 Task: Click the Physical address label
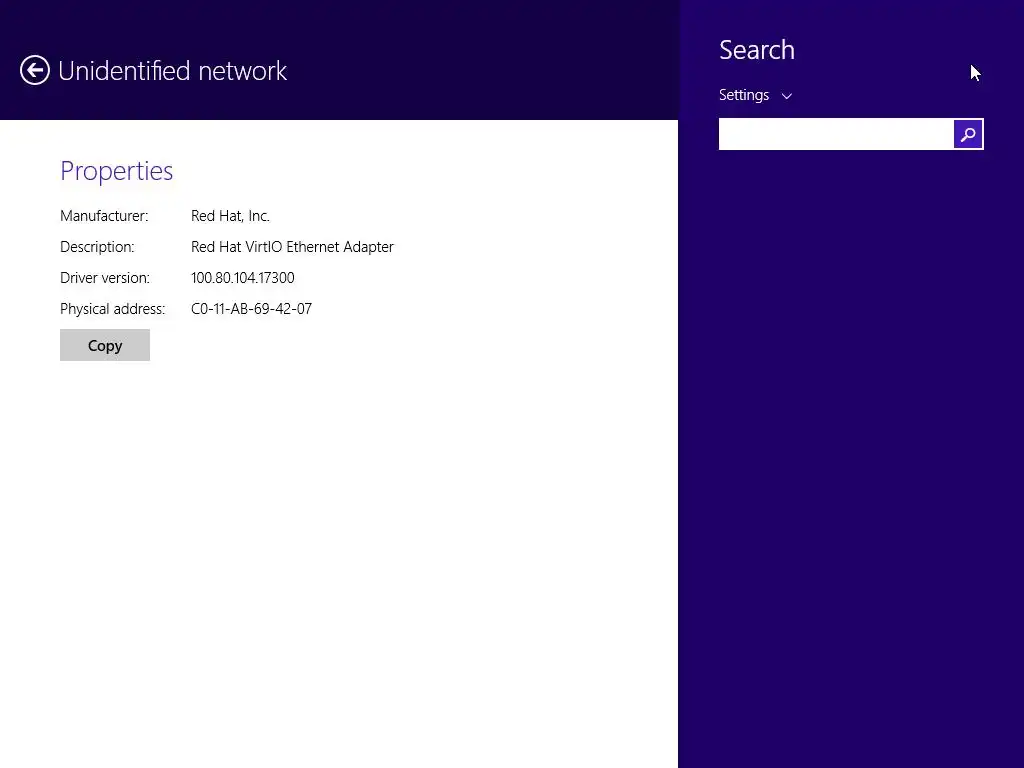[112, 309]
